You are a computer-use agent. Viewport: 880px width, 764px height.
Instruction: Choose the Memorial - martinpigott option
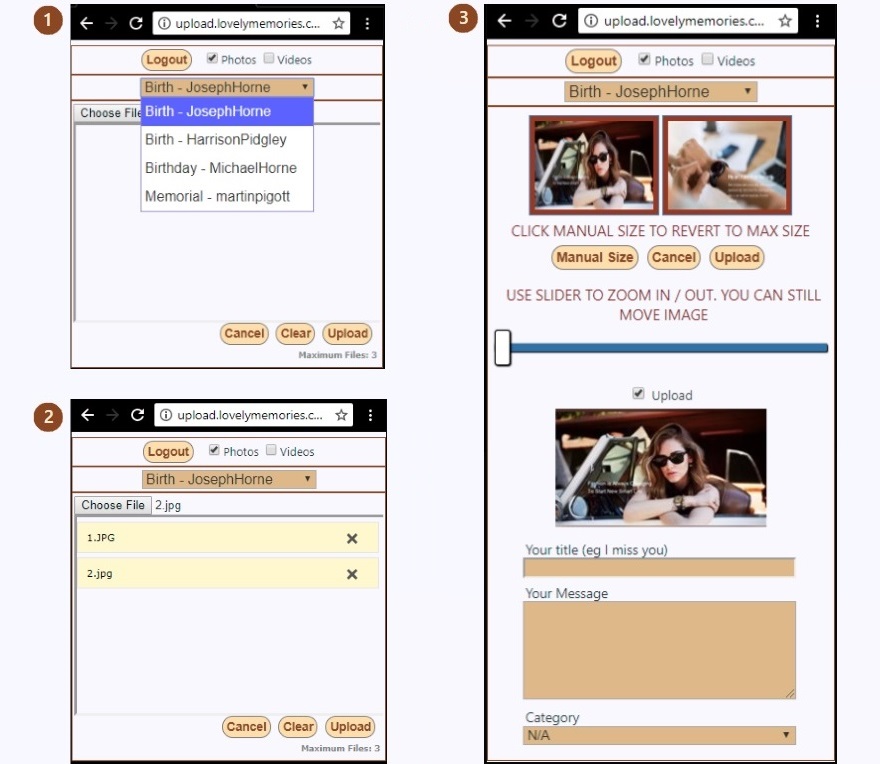(217, 196)
